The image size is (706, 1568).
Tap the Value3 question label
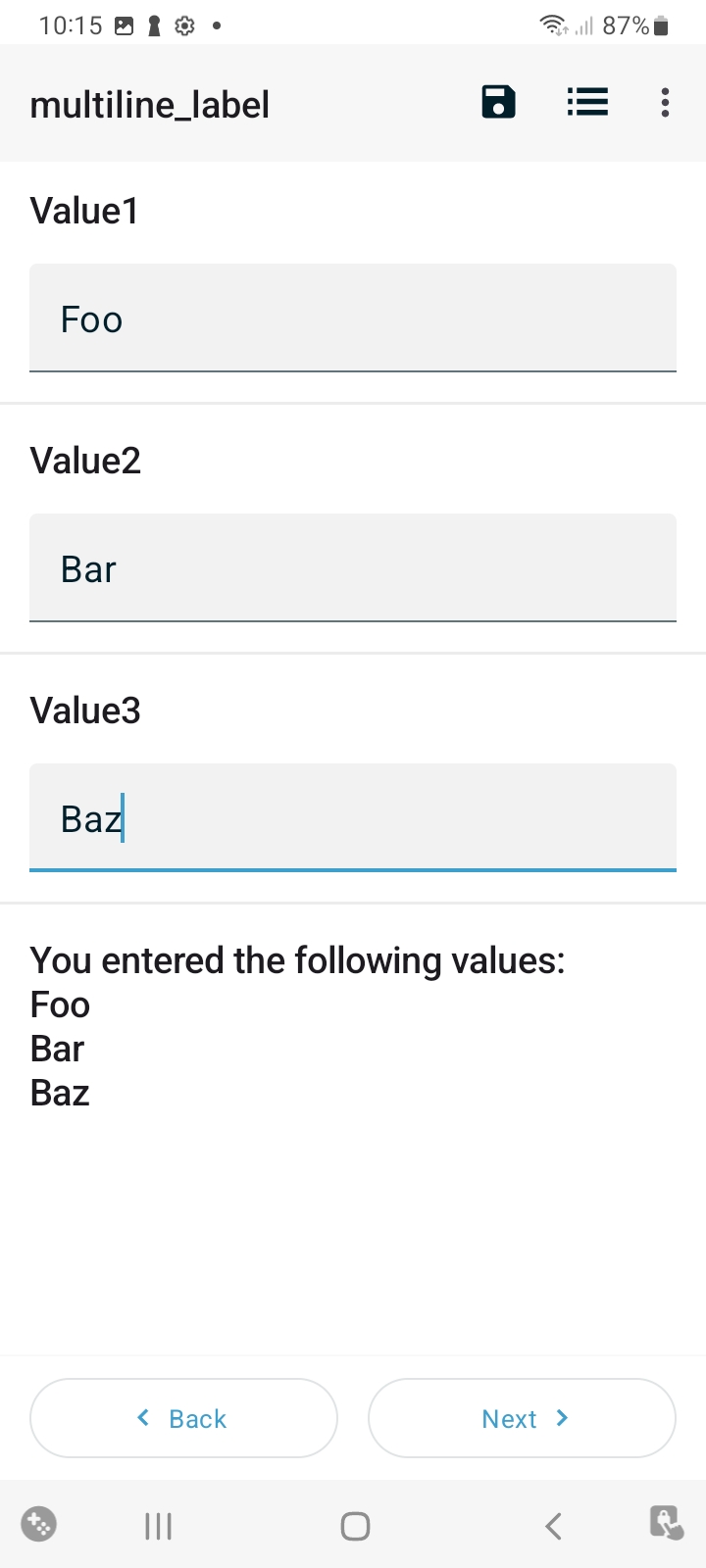[85, 710]
